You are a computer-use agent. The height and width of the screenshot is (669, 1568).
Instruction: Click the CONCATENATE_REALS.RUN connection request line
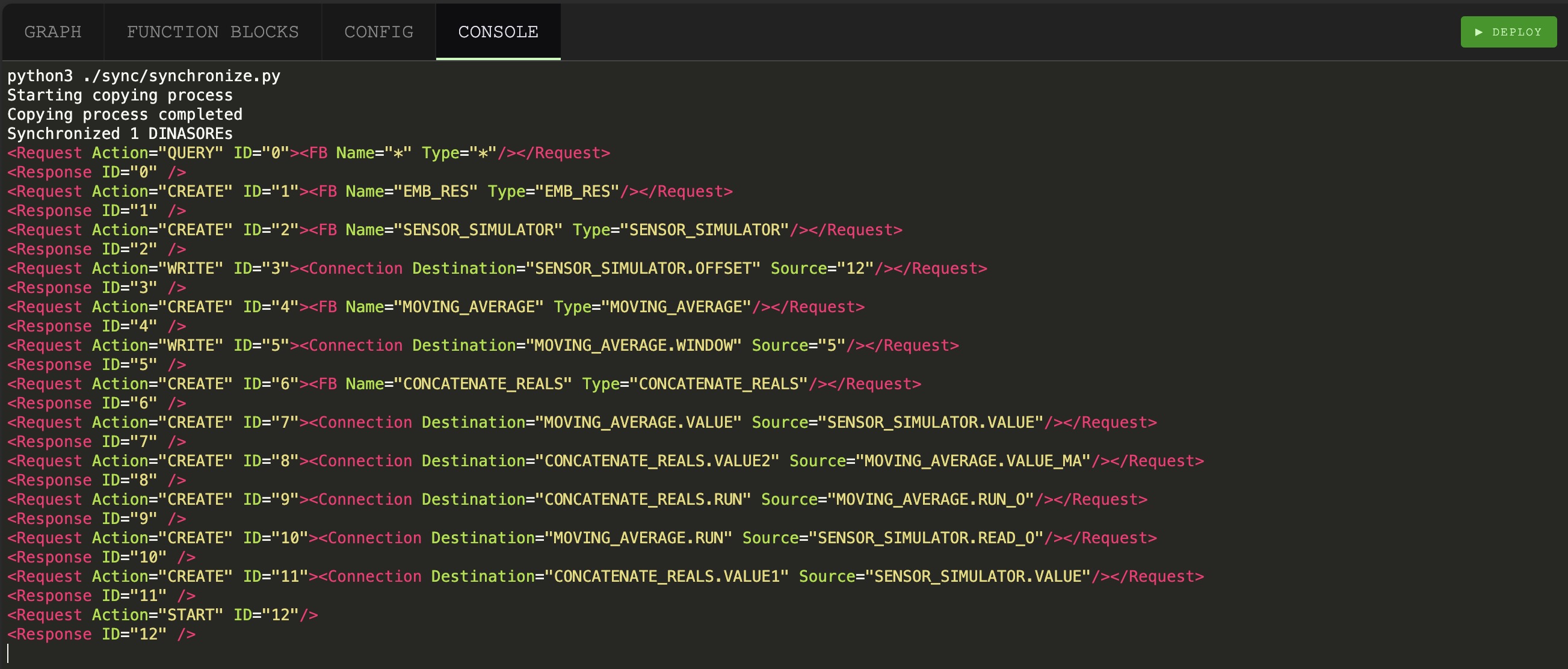pyautogui.click(x=577, y=500)
